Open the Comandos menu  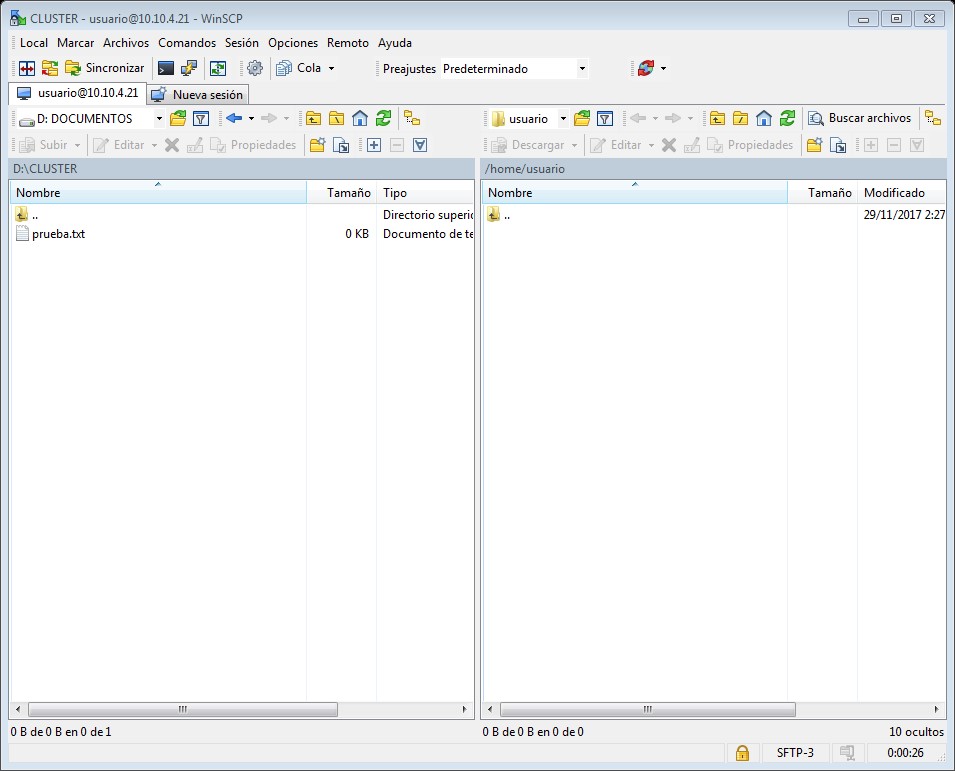tap(187, 43)
